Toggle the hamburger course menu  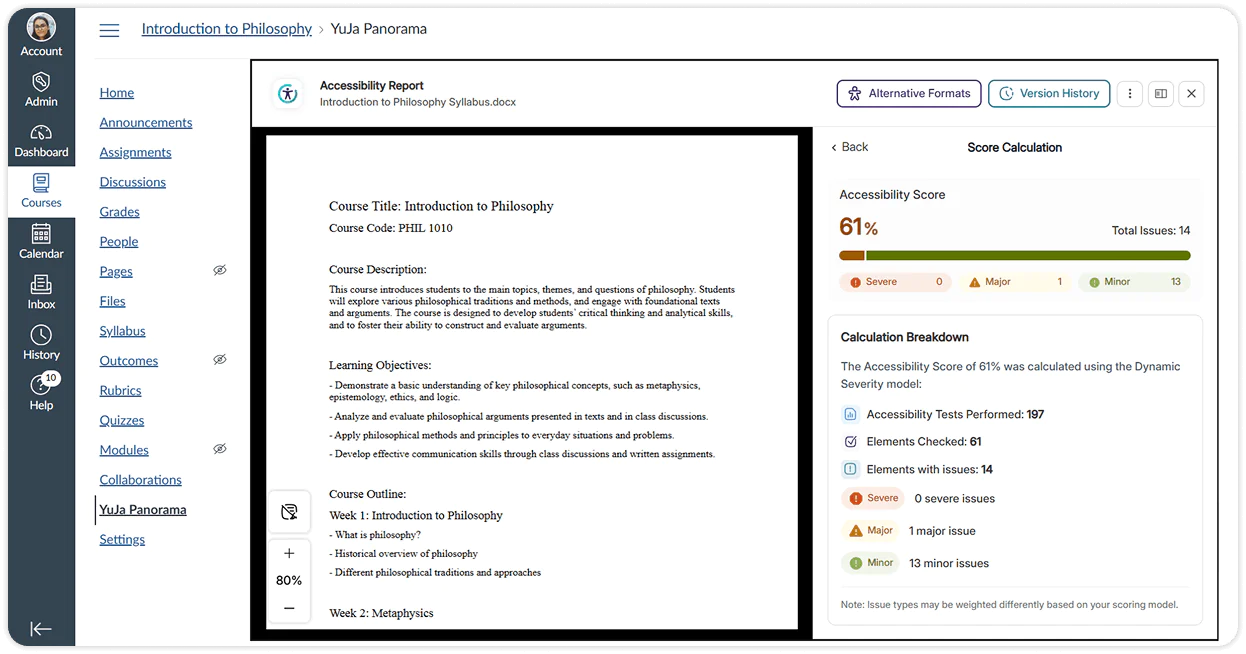pos(109,30)
